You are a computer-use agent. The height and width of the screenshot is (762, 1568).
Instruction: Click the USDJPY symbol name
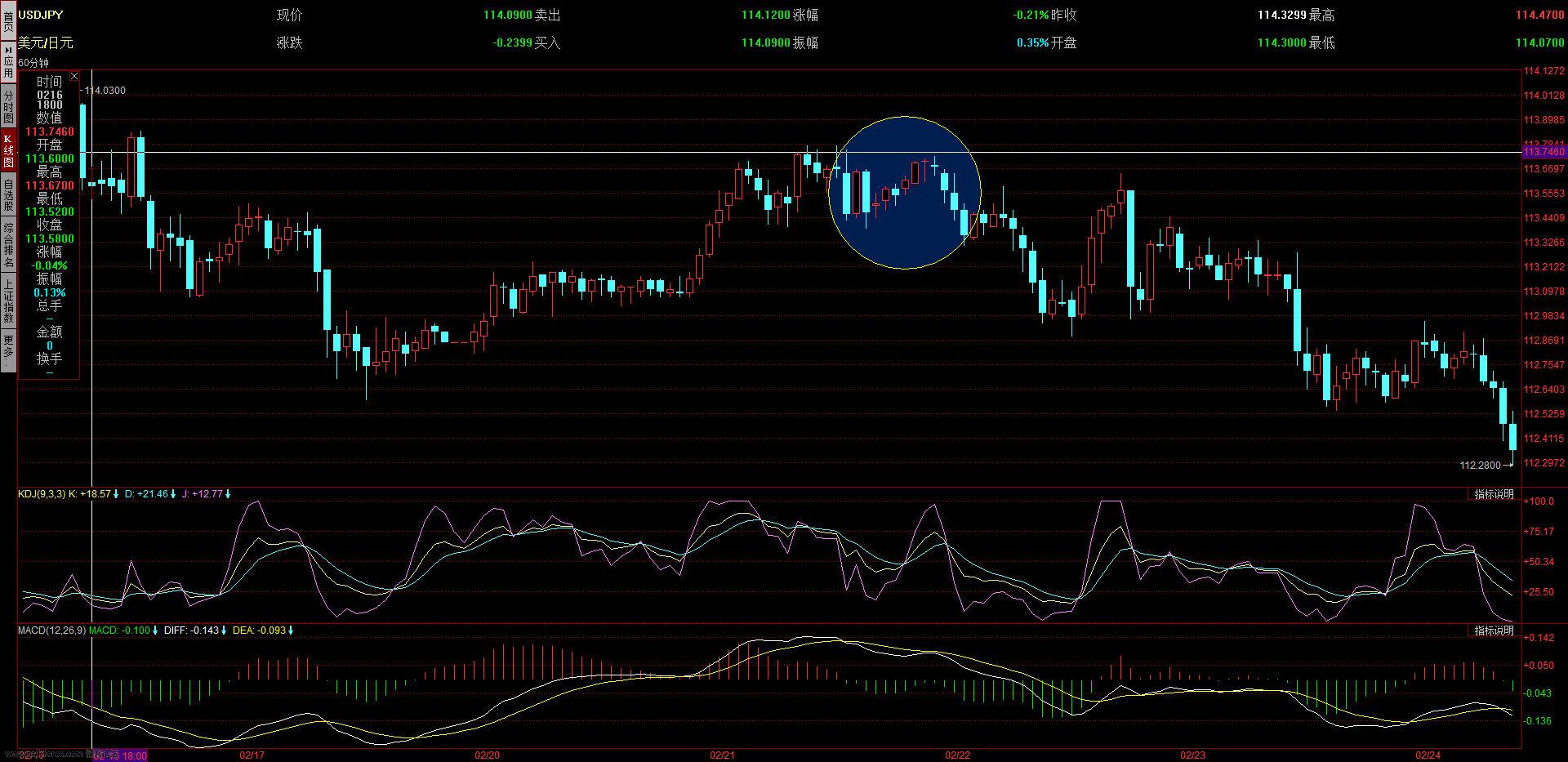pos(41,15)
